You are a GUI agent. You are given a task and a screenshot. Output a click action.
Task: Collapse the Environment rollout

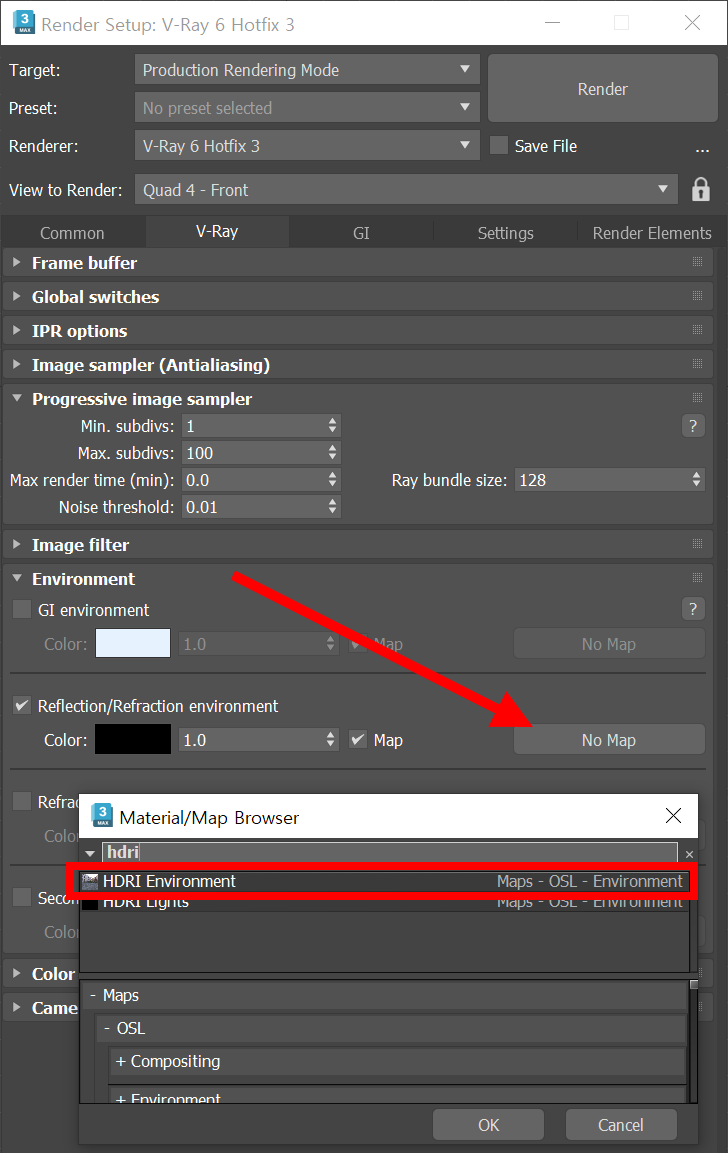[x=17, y=578]
